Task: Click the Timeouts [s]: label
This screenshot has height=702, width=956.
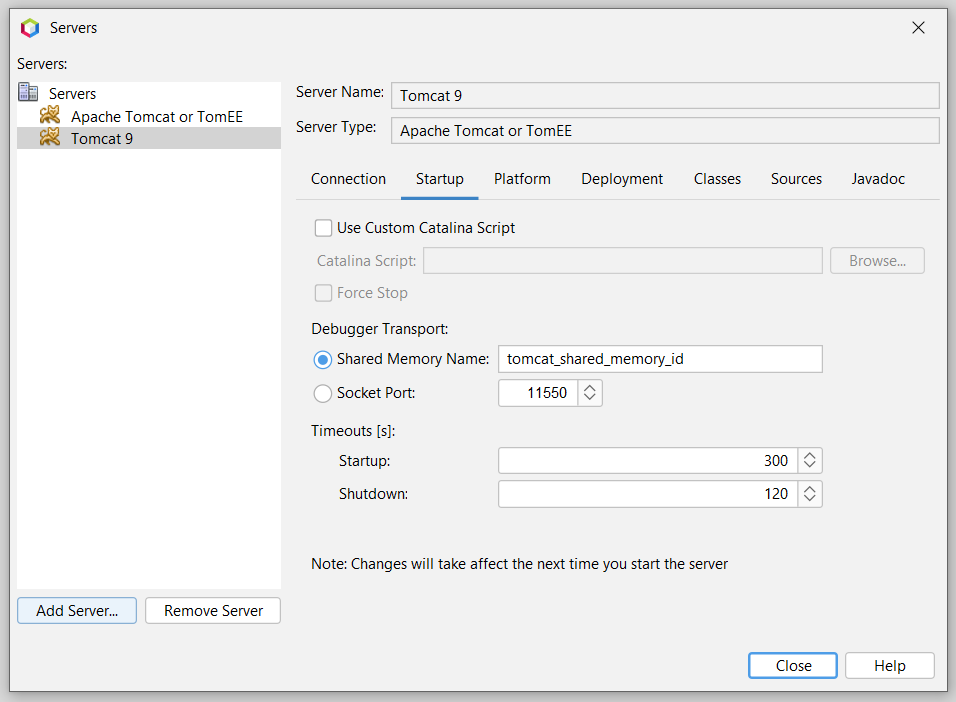Action: tap(353, 431)
